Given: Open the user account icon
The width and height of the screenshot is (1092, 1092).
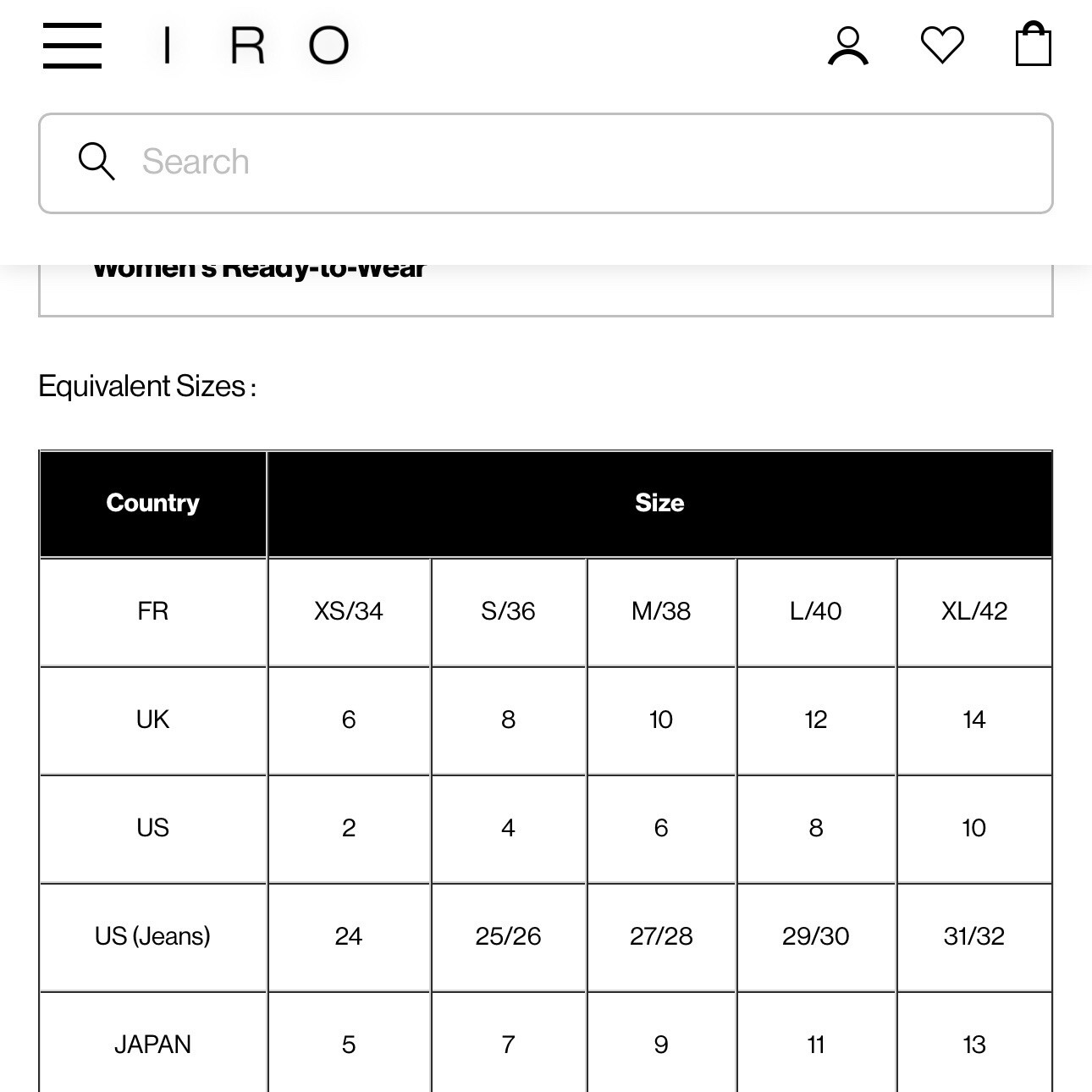Looking at the screenshot, I should coord(848,46).
